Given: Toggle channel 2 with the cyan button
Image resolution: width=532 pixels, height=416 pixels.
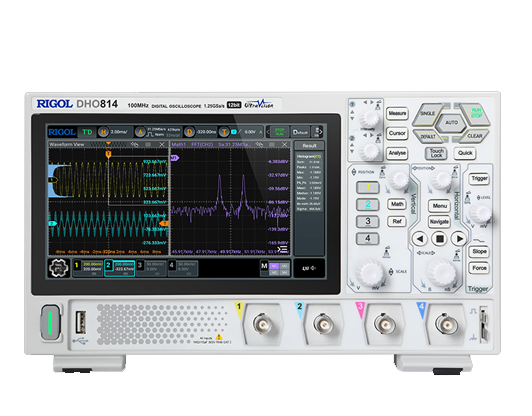Looking at the screenshot, I should [x=368, y=204].
